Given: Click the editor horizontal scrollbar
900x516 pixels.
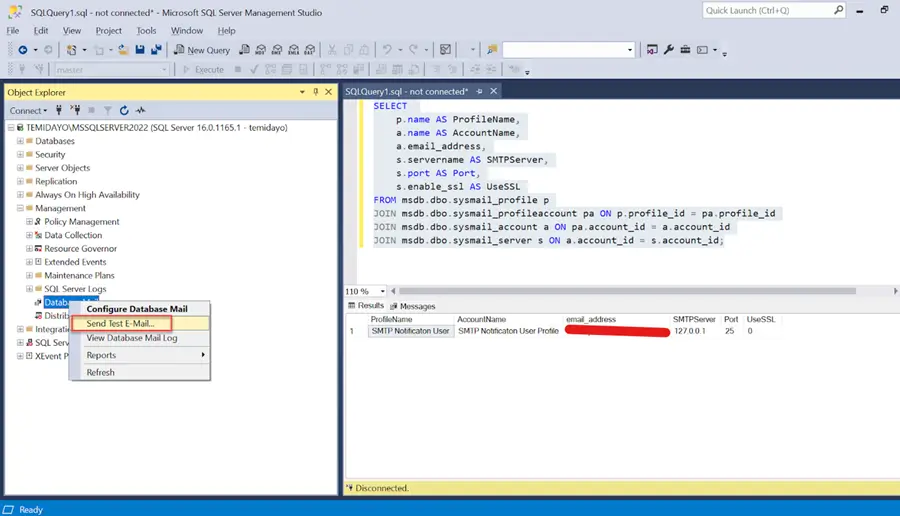Looking at the screenshot, I should pyautogui.click(x=627, y=291).
